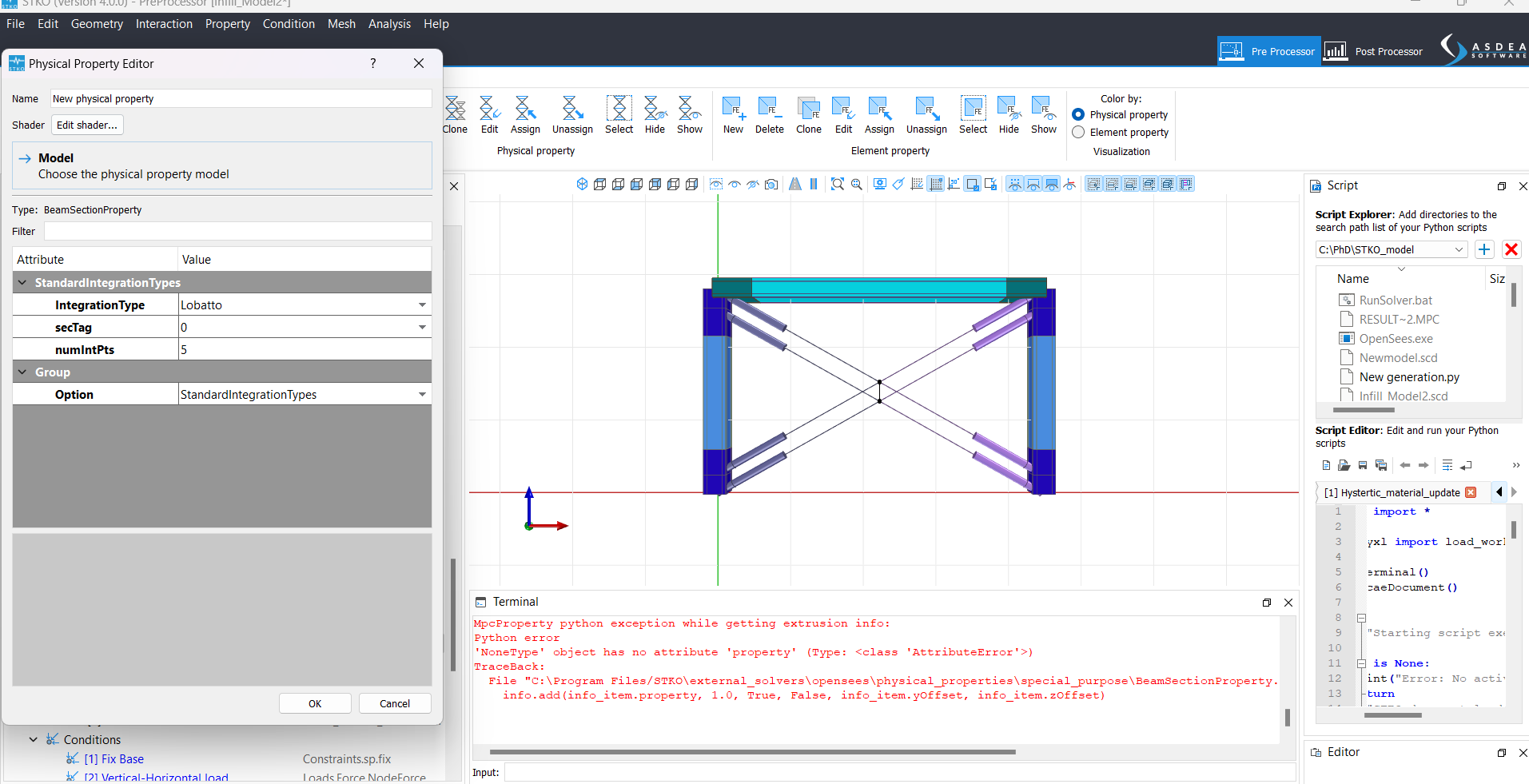
Task: Click the camera snapshot icon in viewport toolbar
Action: point(771,184)
